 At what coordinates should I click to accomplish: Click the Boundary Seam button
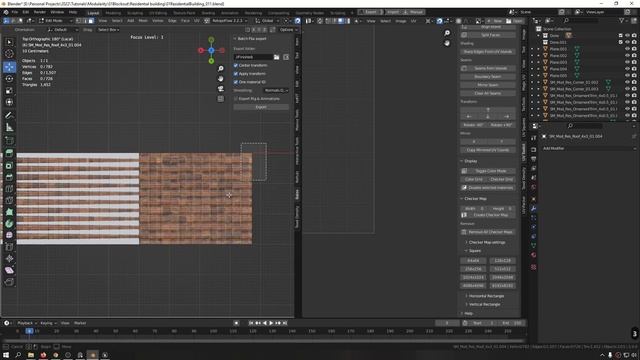click(488, 77)
